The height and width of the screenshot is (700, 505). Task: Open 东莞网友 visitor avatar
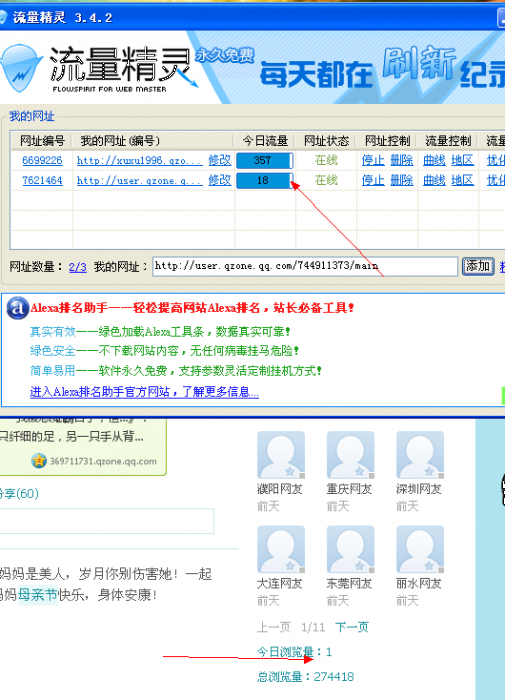[351, 549]
